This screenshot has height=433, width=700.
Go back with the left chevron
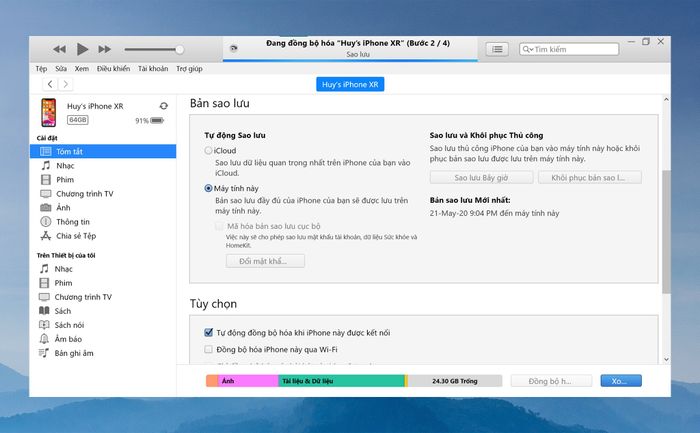coord(50,84)
